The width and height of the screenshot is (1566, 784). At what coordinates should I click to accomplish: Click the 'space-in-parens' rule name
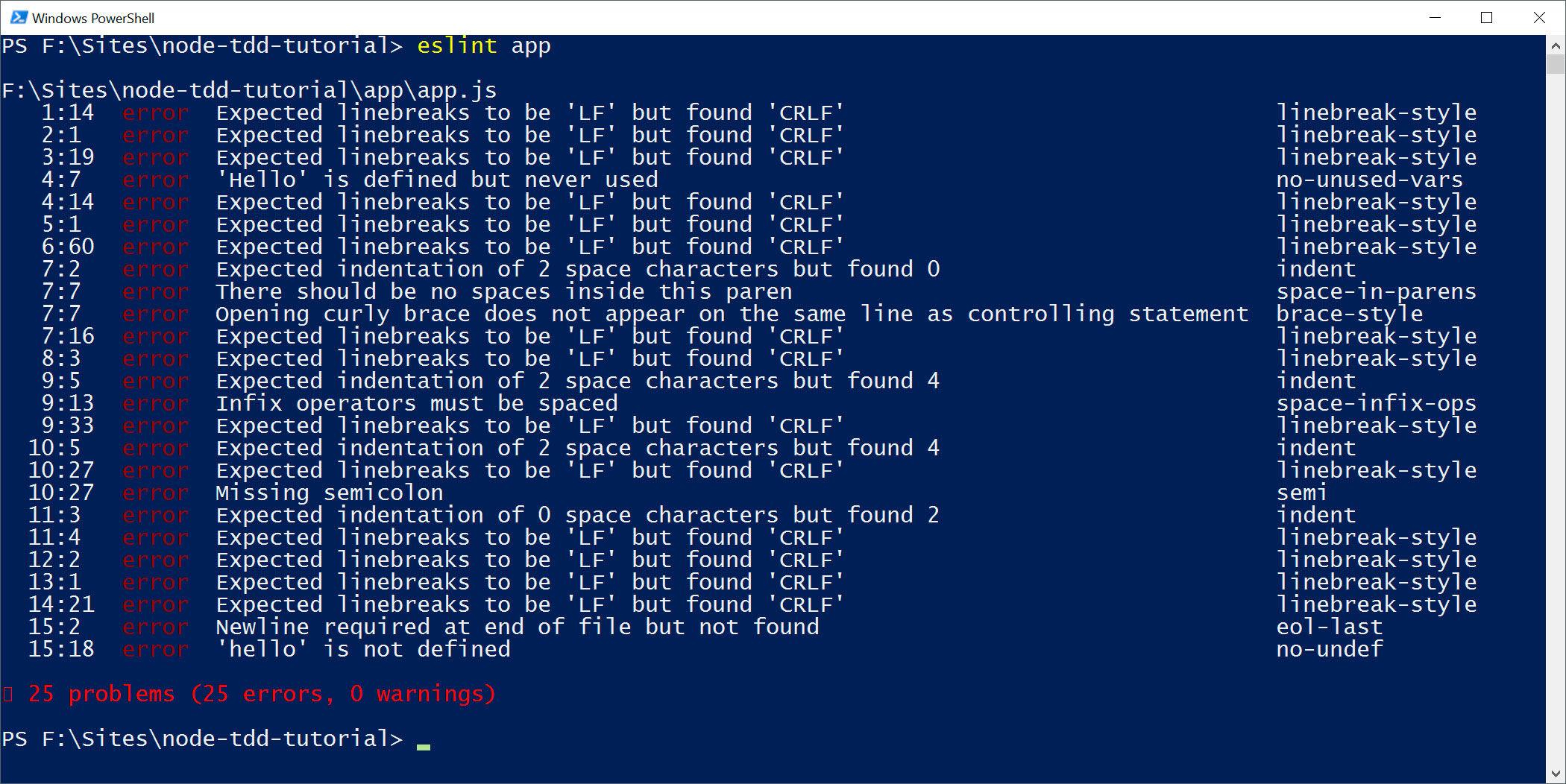tap(1376, 291)
